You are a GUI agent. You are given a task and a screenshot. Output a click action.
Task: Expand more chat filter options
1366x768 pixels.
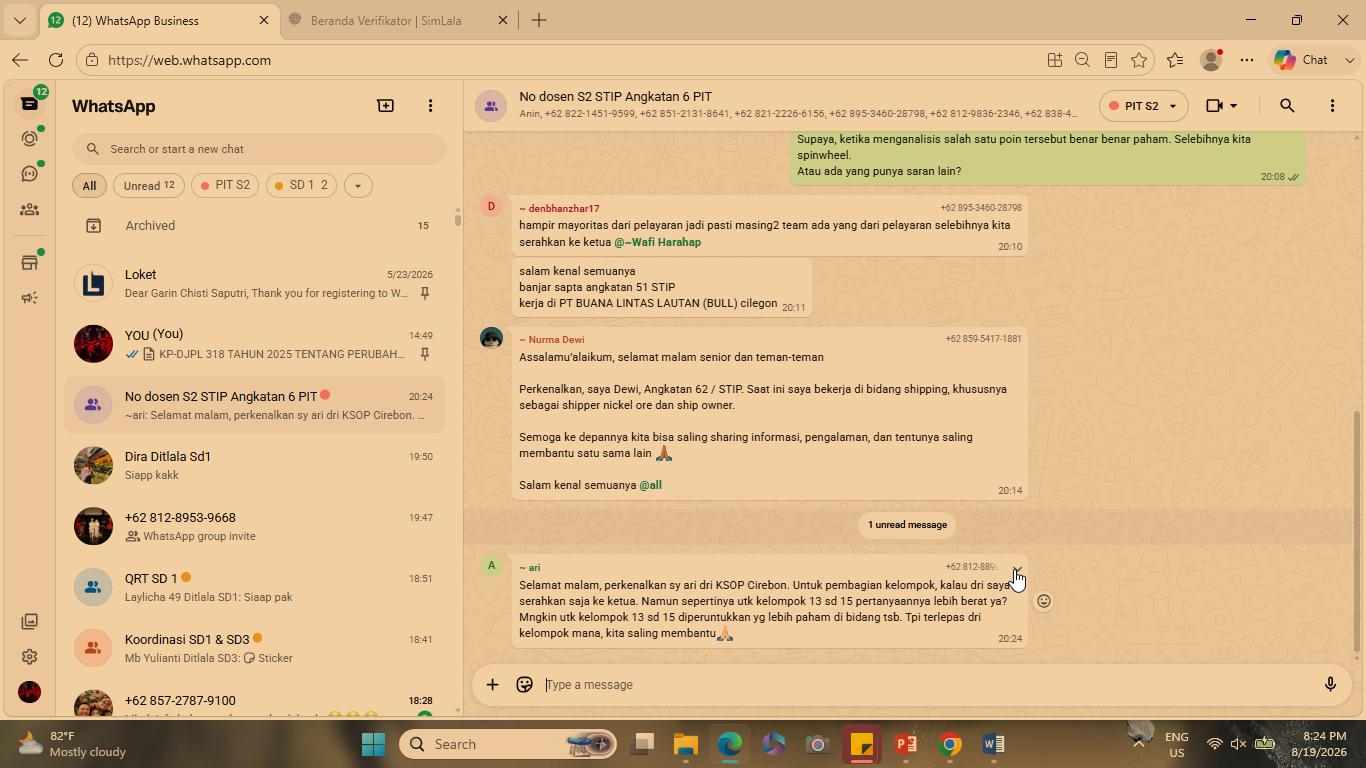(x=357, y=185)
